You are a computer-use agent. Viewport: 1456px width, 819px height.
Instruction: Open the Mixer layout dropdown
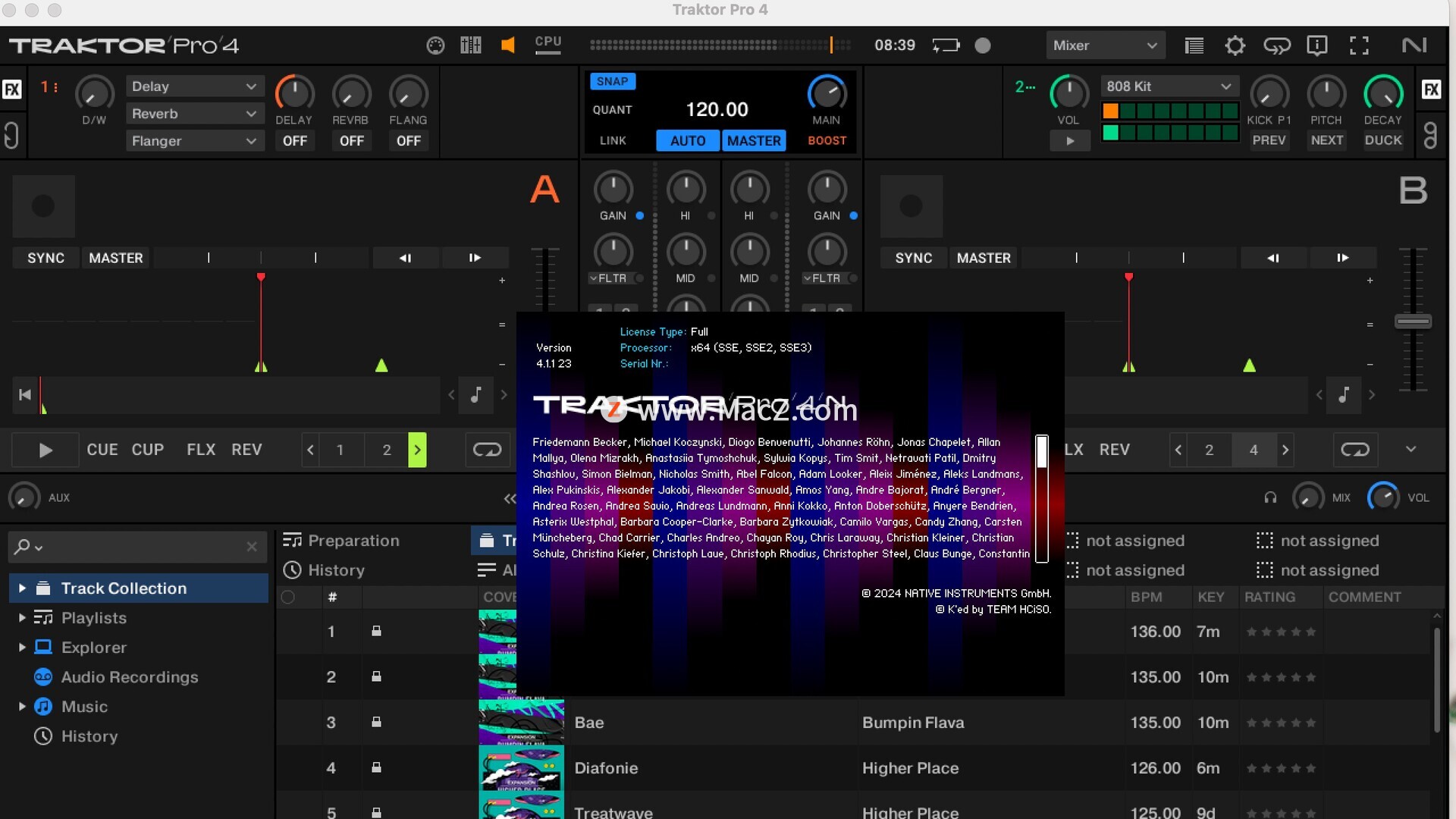tap(1106, 45)
